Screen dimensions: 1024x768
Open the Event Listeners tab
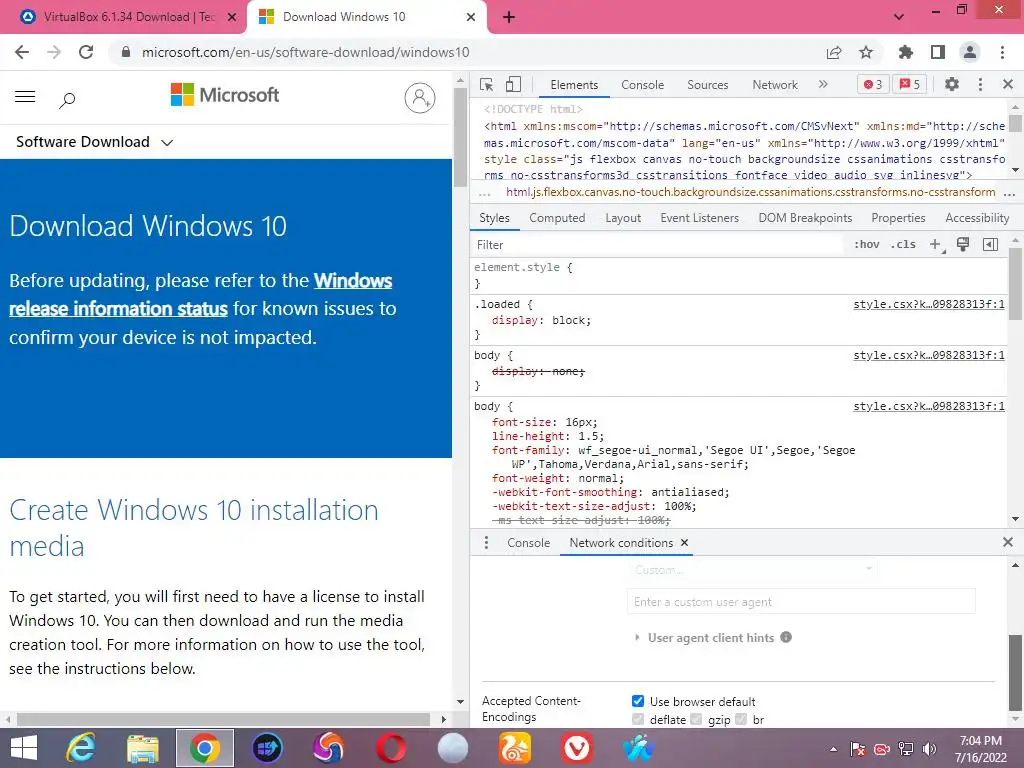(699, 218)
